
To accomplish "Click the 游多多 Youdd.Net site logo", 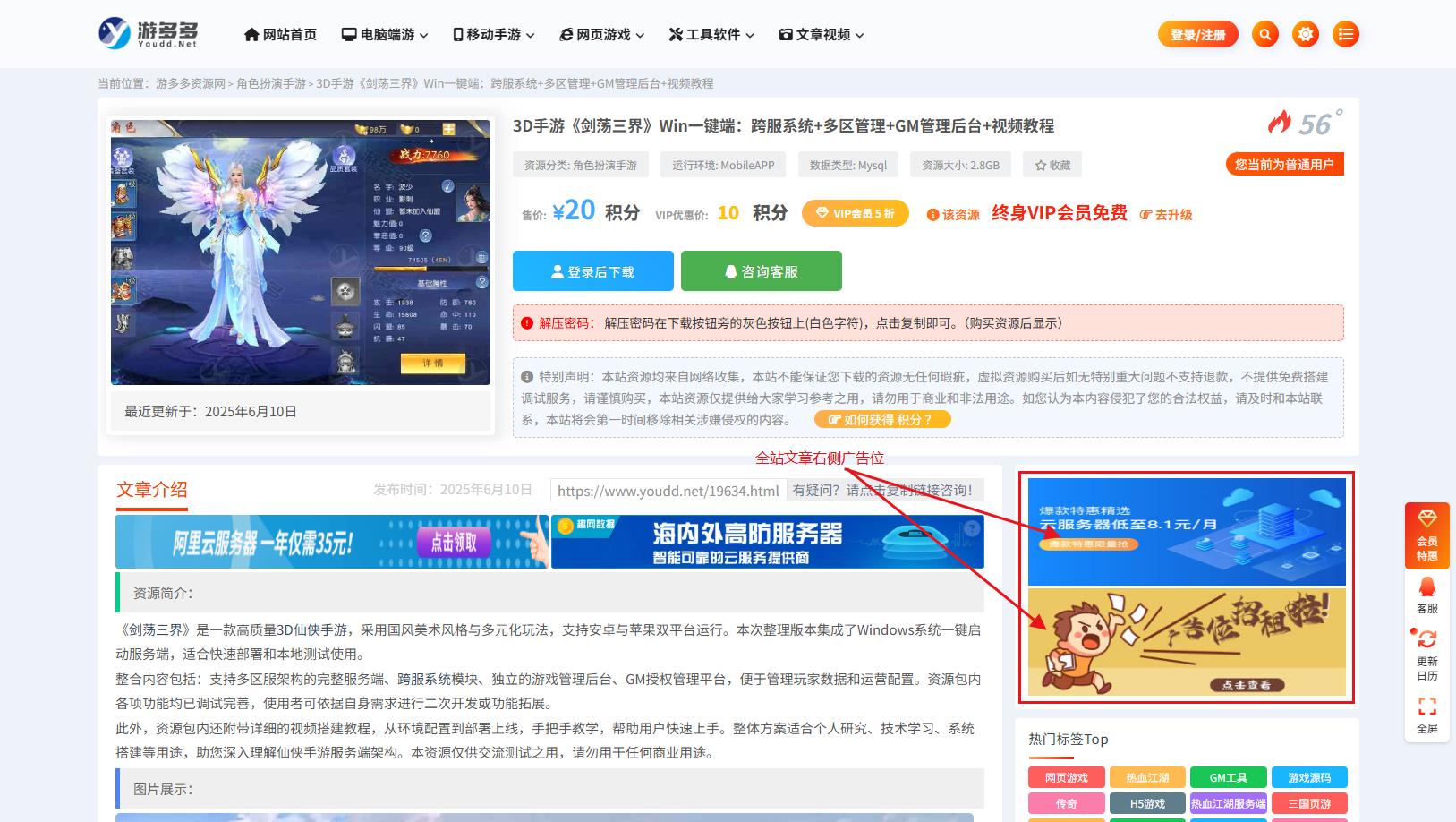I will [149, 33].
